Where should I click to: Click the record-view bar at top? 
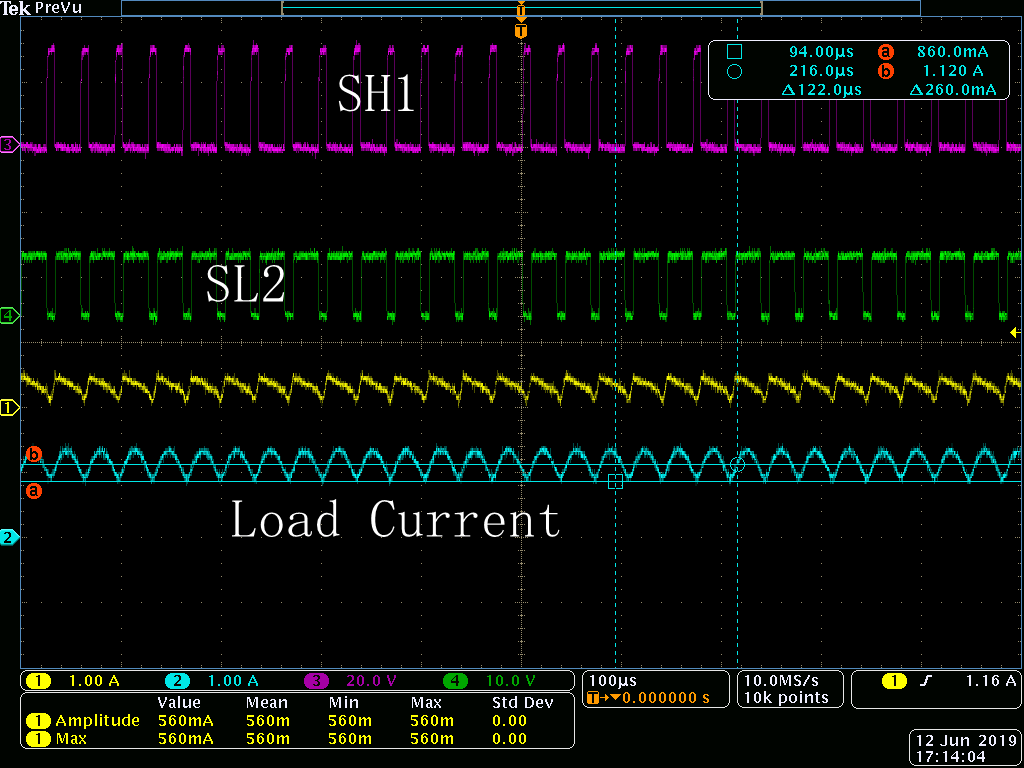[520, 8]
